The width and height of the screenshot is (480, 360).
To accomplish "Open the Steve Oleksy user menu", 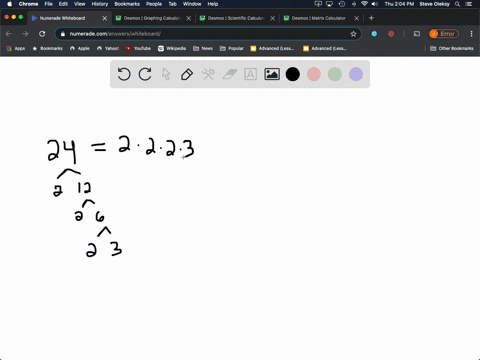I will pos(434,4).
